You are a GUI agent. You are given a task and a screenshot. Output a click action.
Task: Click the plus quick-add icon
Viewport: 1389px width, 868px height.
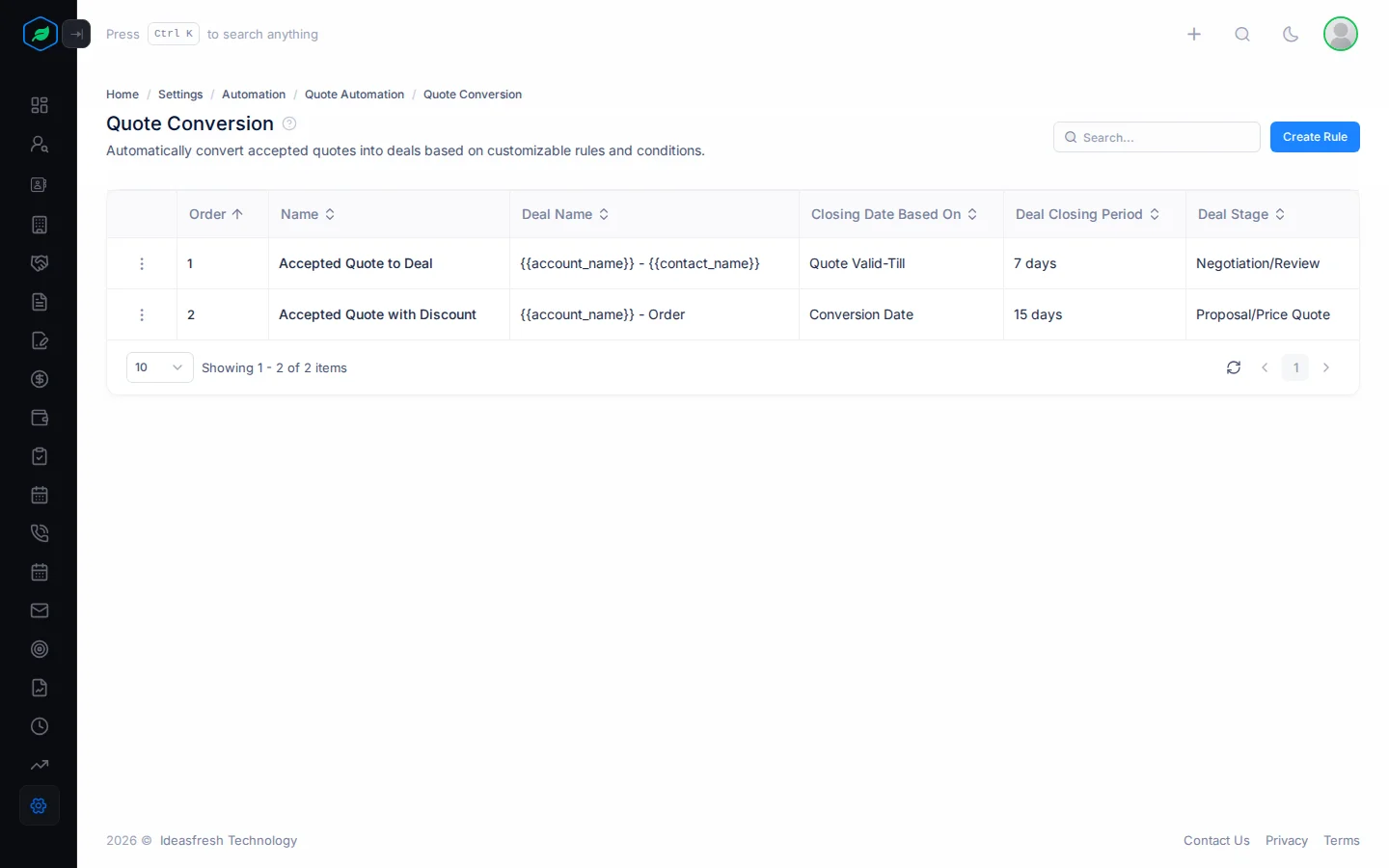point(1194,34)
